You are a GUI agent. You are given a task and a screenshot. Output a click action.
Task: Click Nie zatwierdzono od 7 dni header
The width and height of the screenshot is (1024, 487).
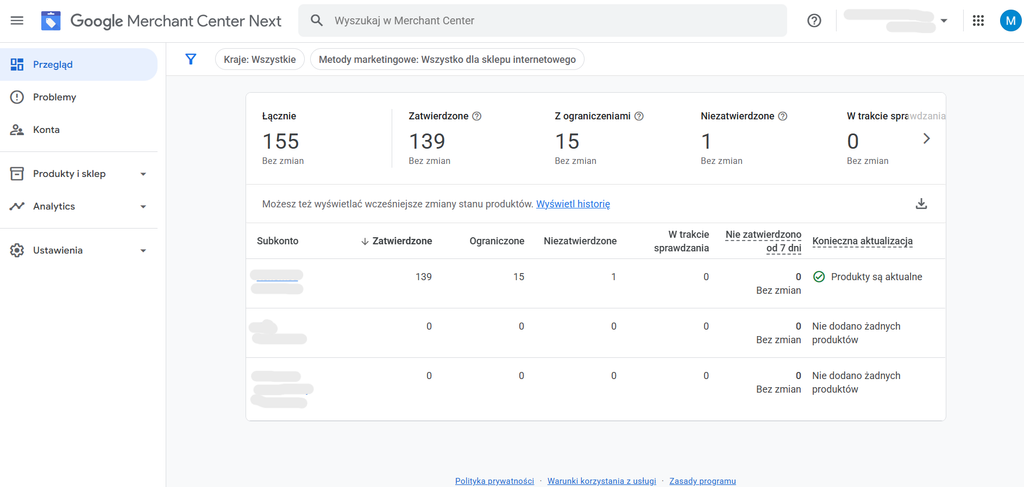pos(763,241)
